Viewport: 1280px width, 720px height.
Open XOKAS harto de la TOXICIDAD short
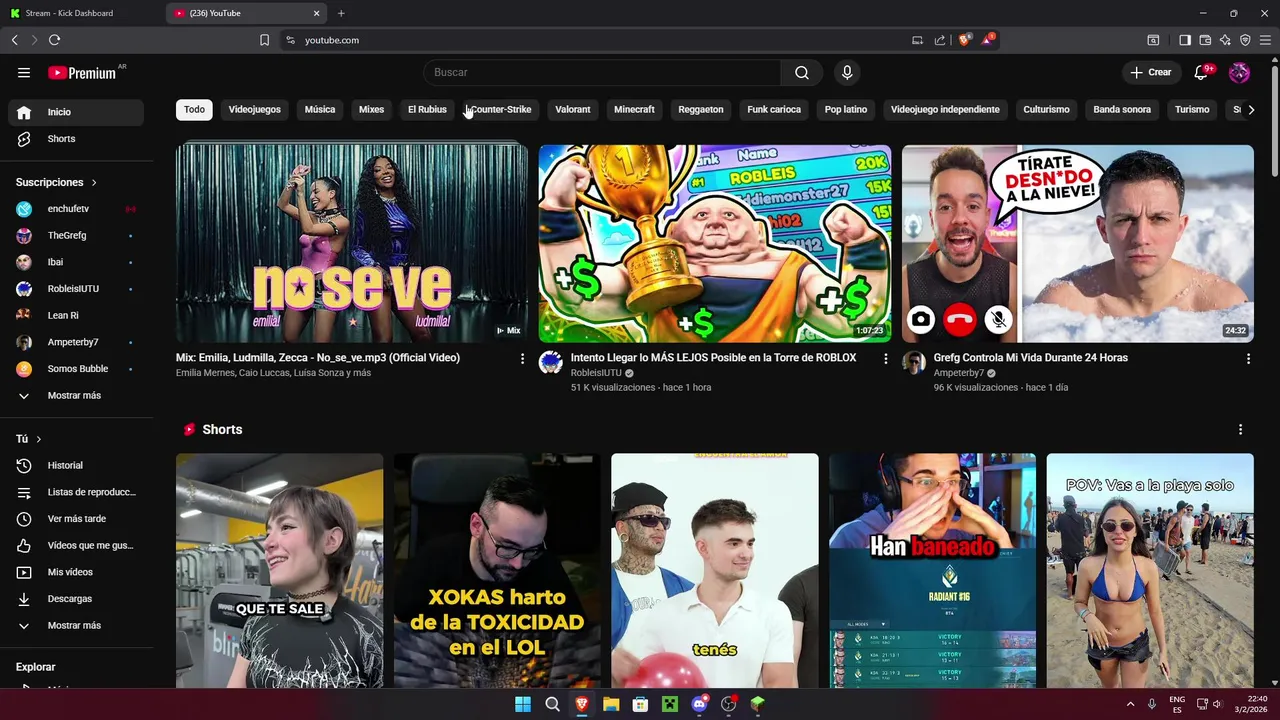497,571
